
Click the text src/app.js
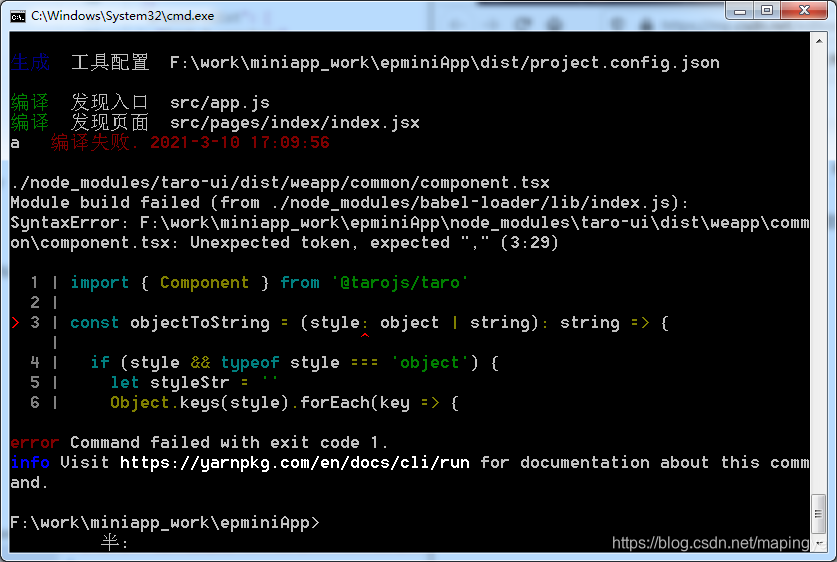(220, 103)
